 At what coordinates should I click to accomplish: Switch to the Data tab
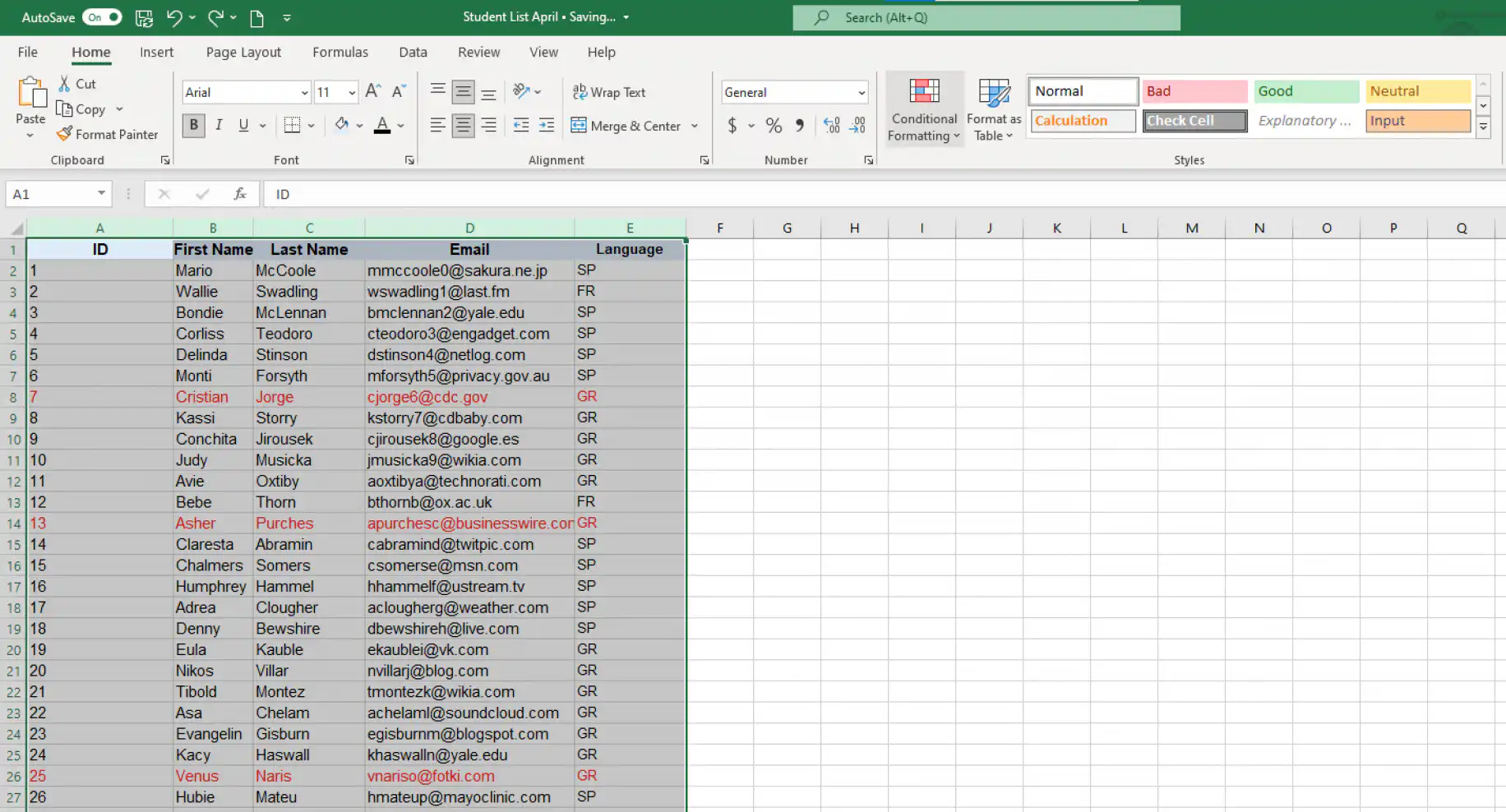click(413, 52)
